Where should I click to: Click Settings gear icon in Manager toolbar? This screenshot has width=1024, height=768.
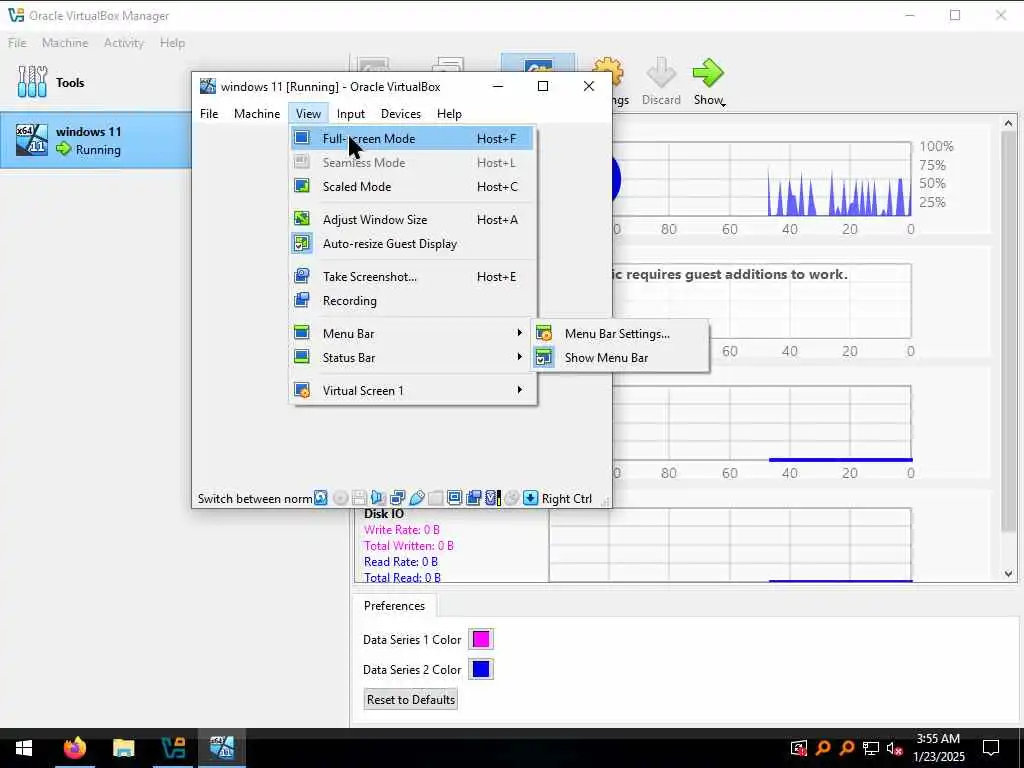(607, 73)
